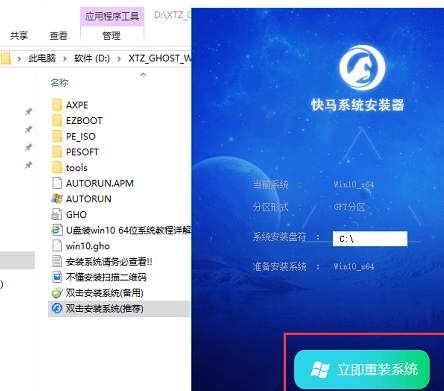This screenshot has width=444, height=391.
Task: Click the AXPE folder icon
Action: coord(57,105)
